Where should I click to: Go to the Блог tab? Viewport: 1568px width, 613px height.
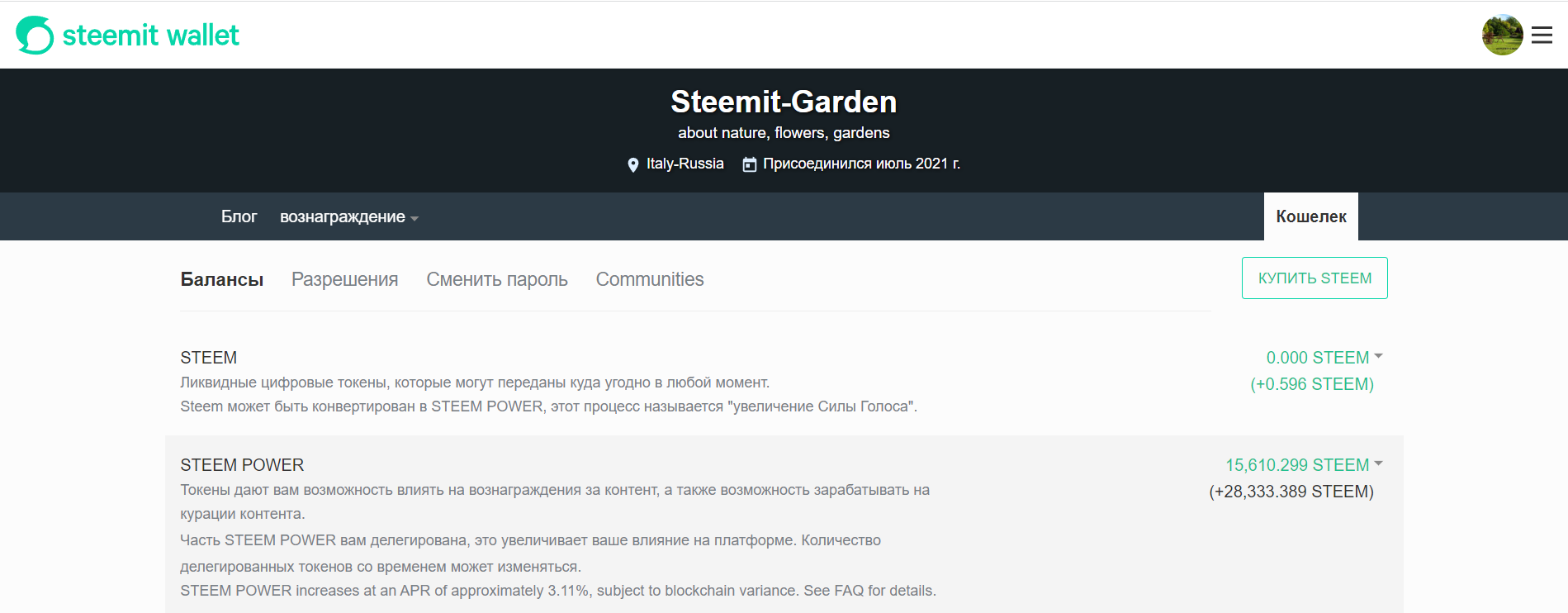click(x=239, y=216)
